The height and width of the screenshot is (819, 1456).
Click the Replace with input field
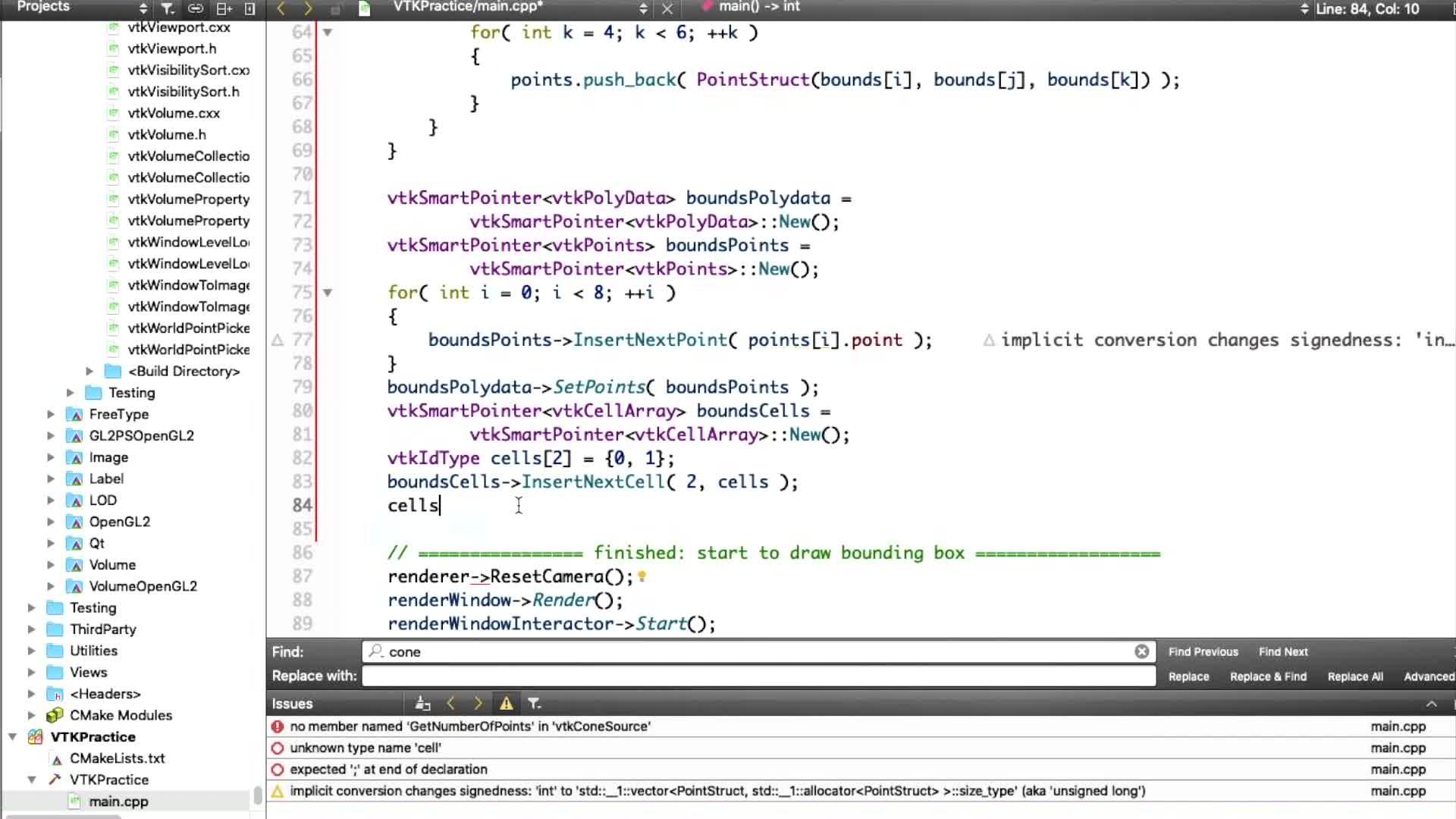click(x=758, y=676)
